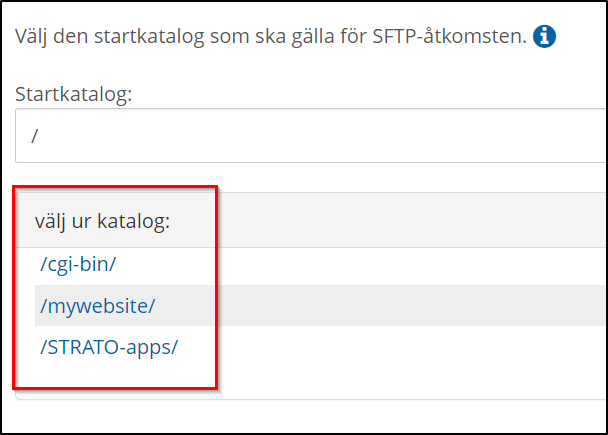Click the first entry in the catalog list
Image resolution: width=608 pixels, height=435 pixels.
(79, 265)
